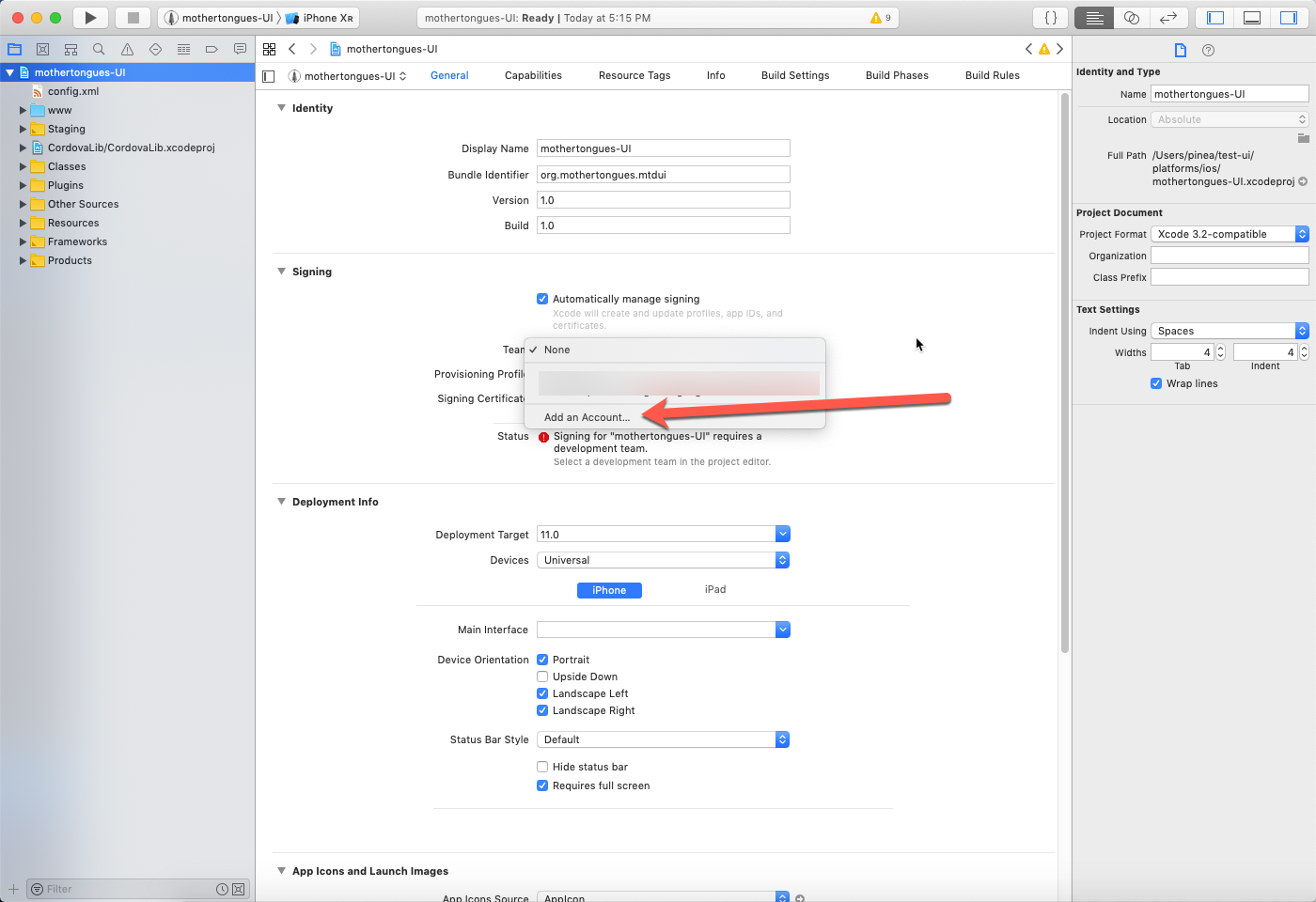Open the Find navigator magnifier icon

(99, 49)
